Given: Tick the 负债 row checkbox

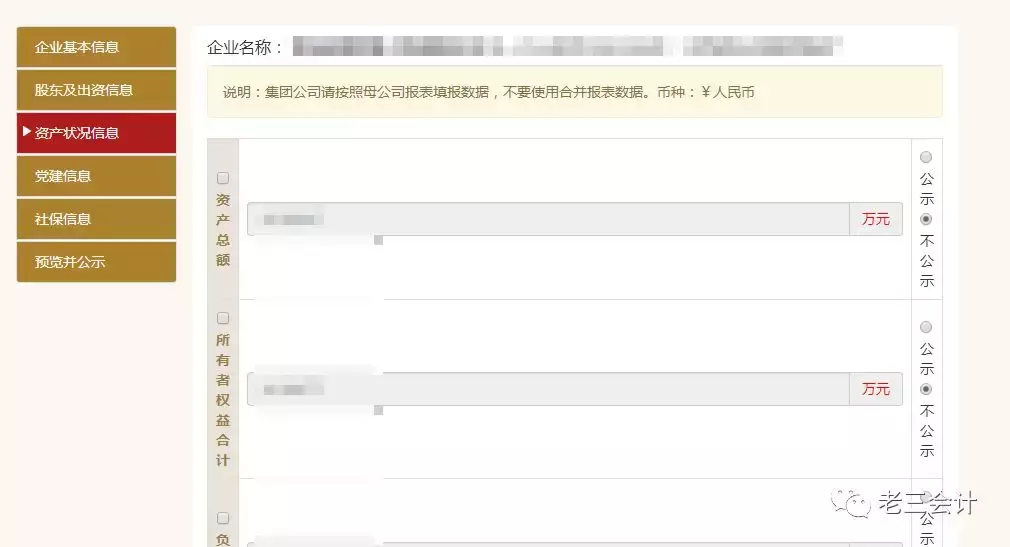Looking at the screenshot, I should click(x=223, y=518).
